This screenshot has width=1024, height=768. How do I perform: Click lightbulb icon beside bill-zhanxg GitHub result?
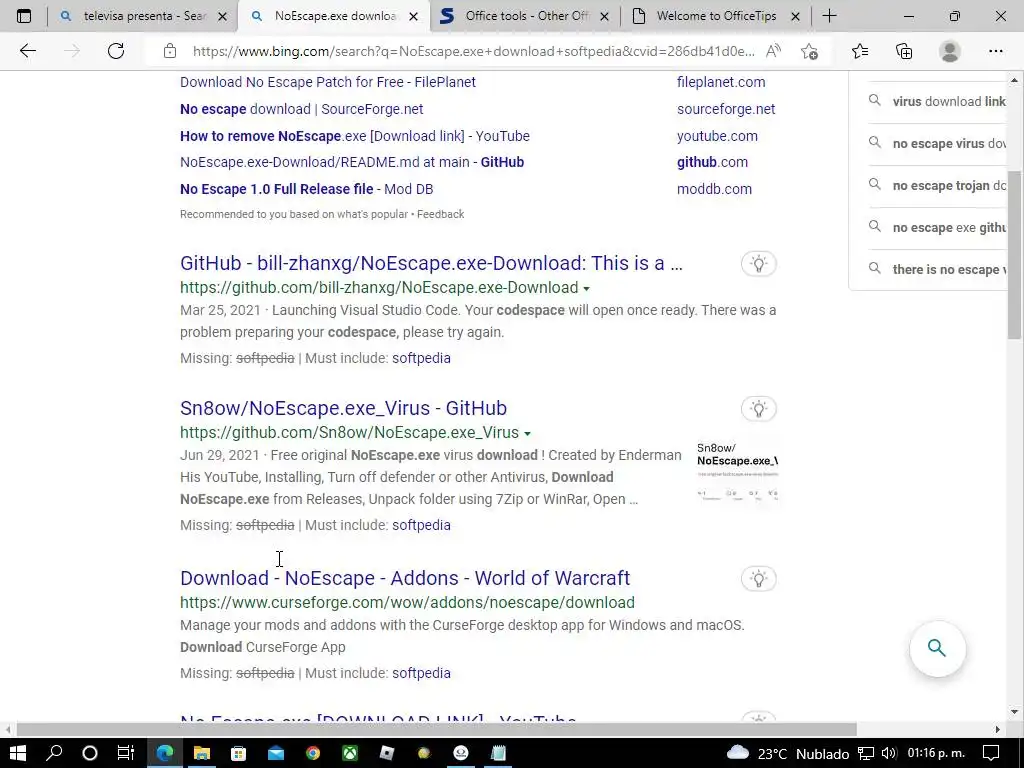coord(758,264)
